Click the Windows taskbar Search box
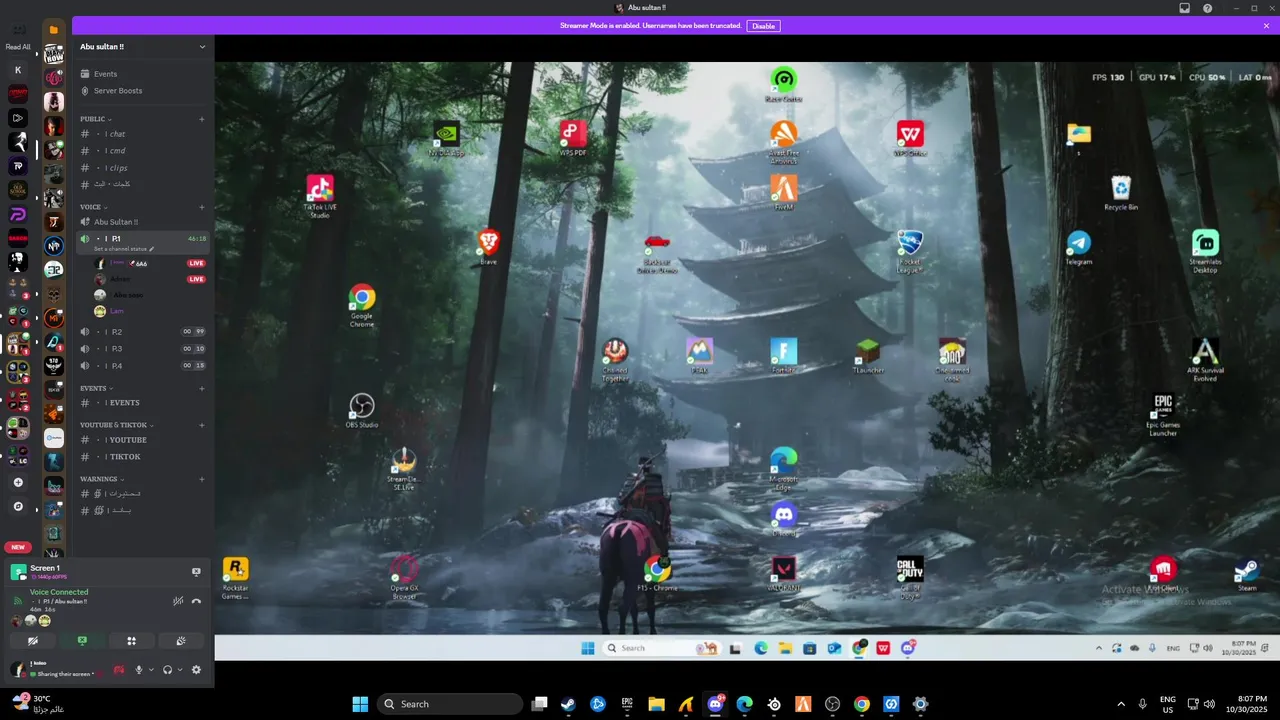The image size is (1280, 720). 449,704
